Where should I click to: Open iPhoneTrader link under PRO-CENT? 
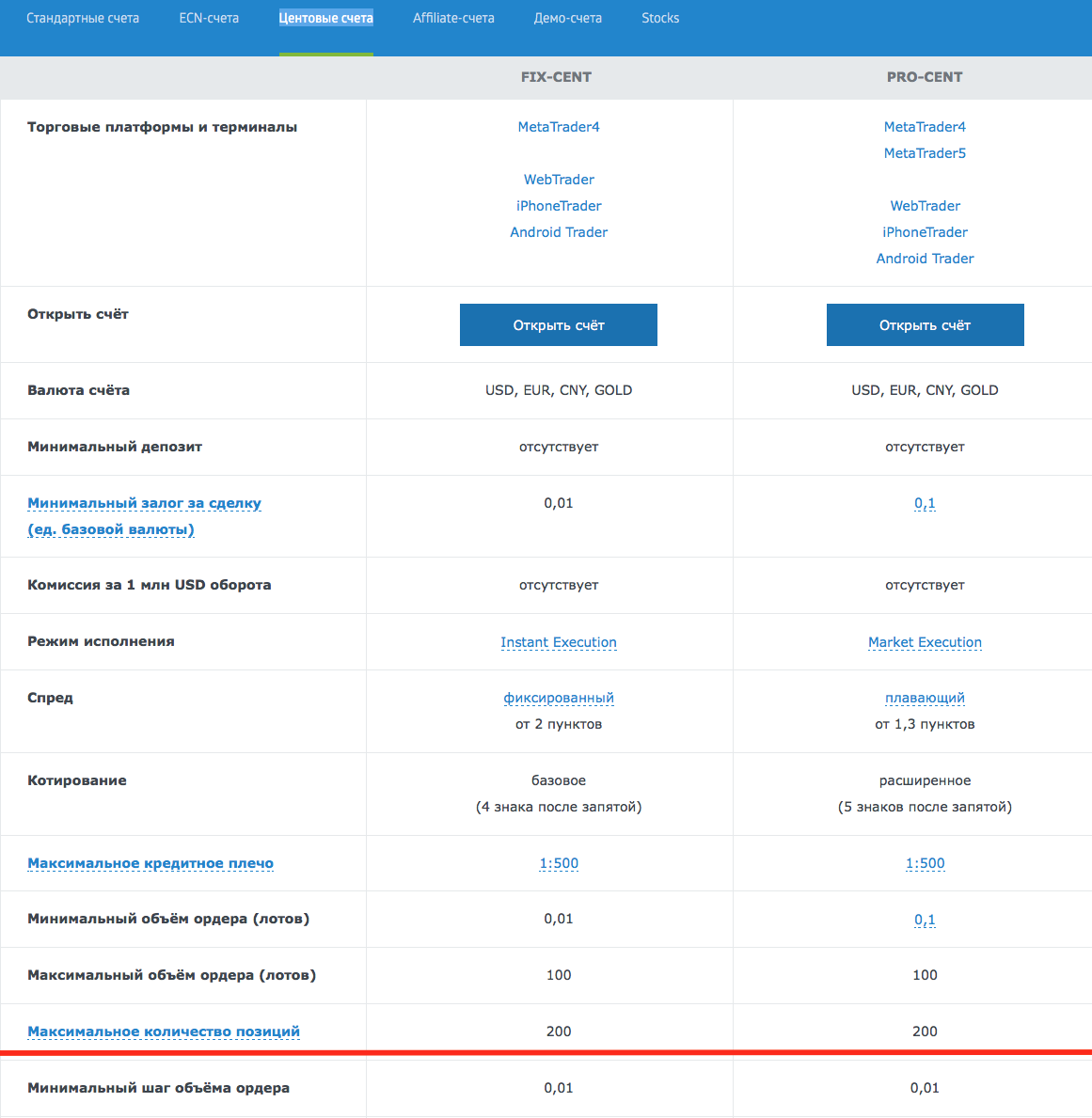point(926,232)
